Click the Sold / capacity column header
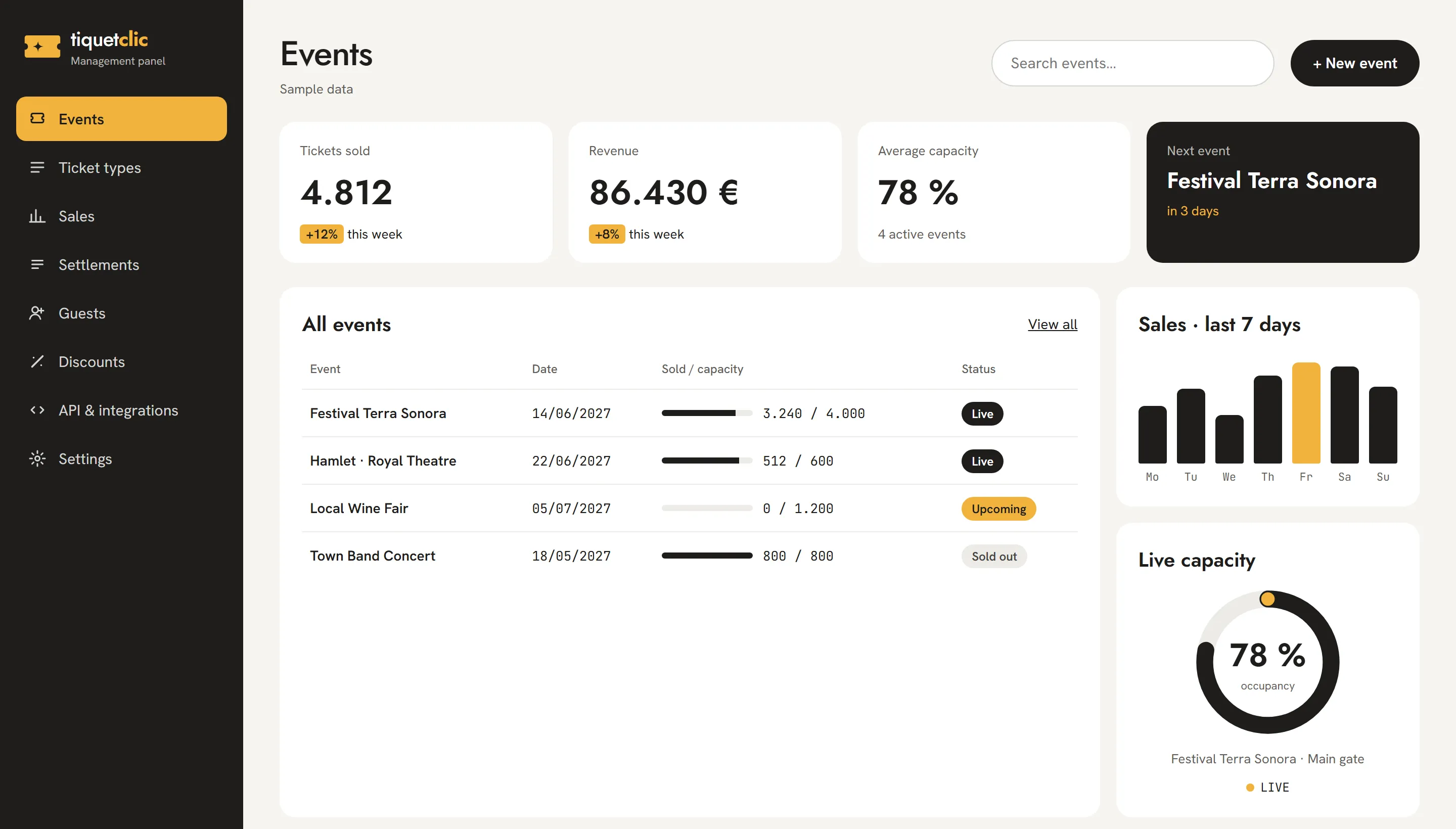The image size is (1456, 829). click(702, 369)
